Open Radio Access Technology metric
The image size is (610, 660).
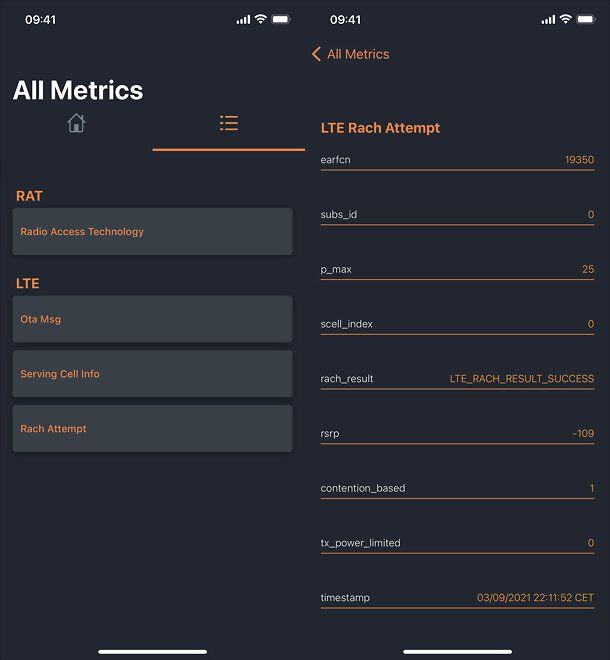click(152, 232)
